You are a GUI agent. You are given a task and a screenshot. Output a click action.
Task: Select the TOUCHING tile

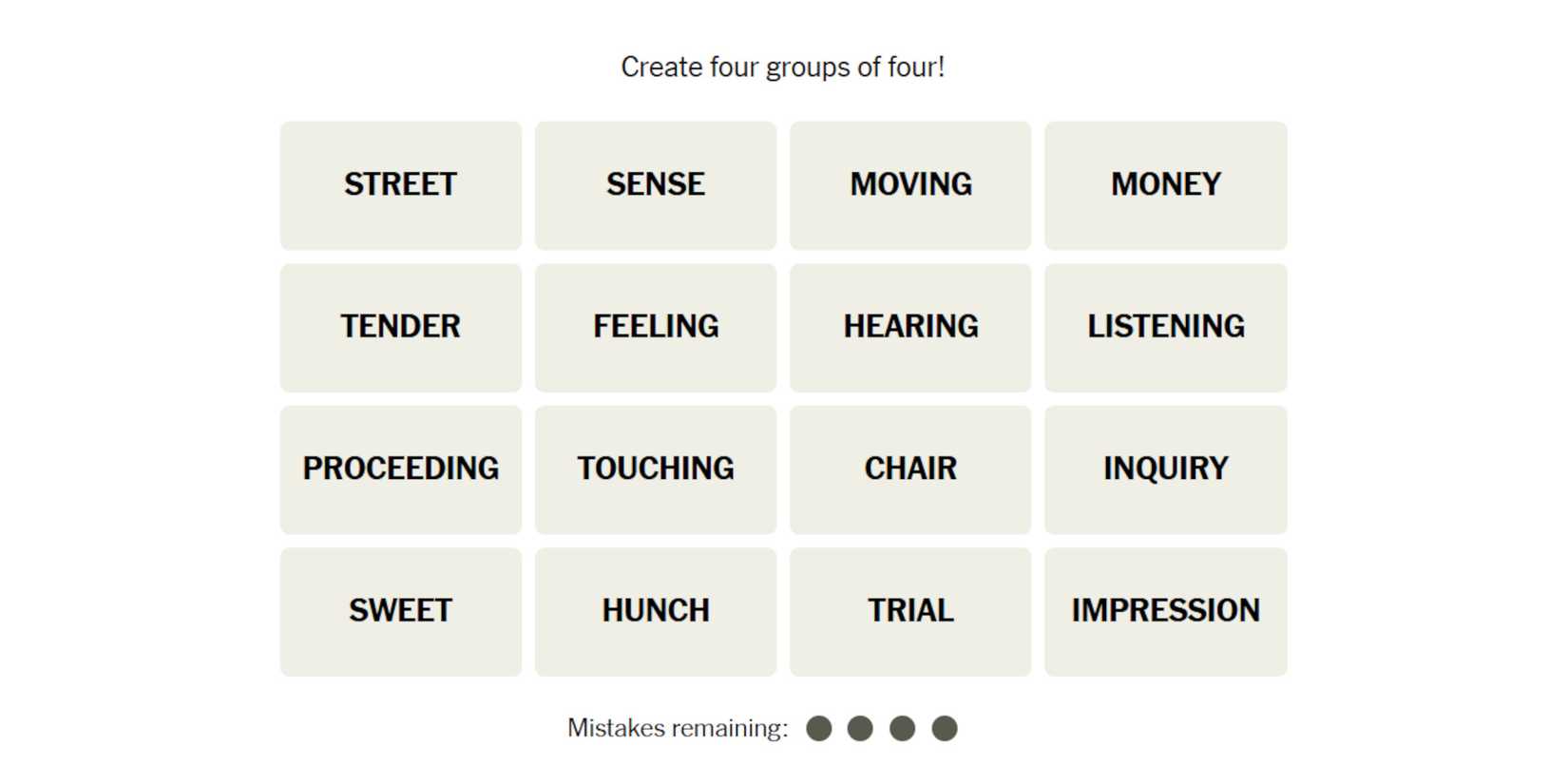click(655, 469)
